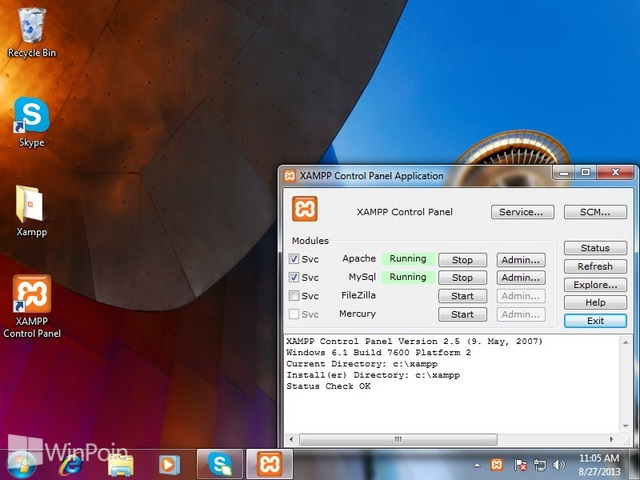Click horizontal scrollbar right arrow in log

point(611,440)
